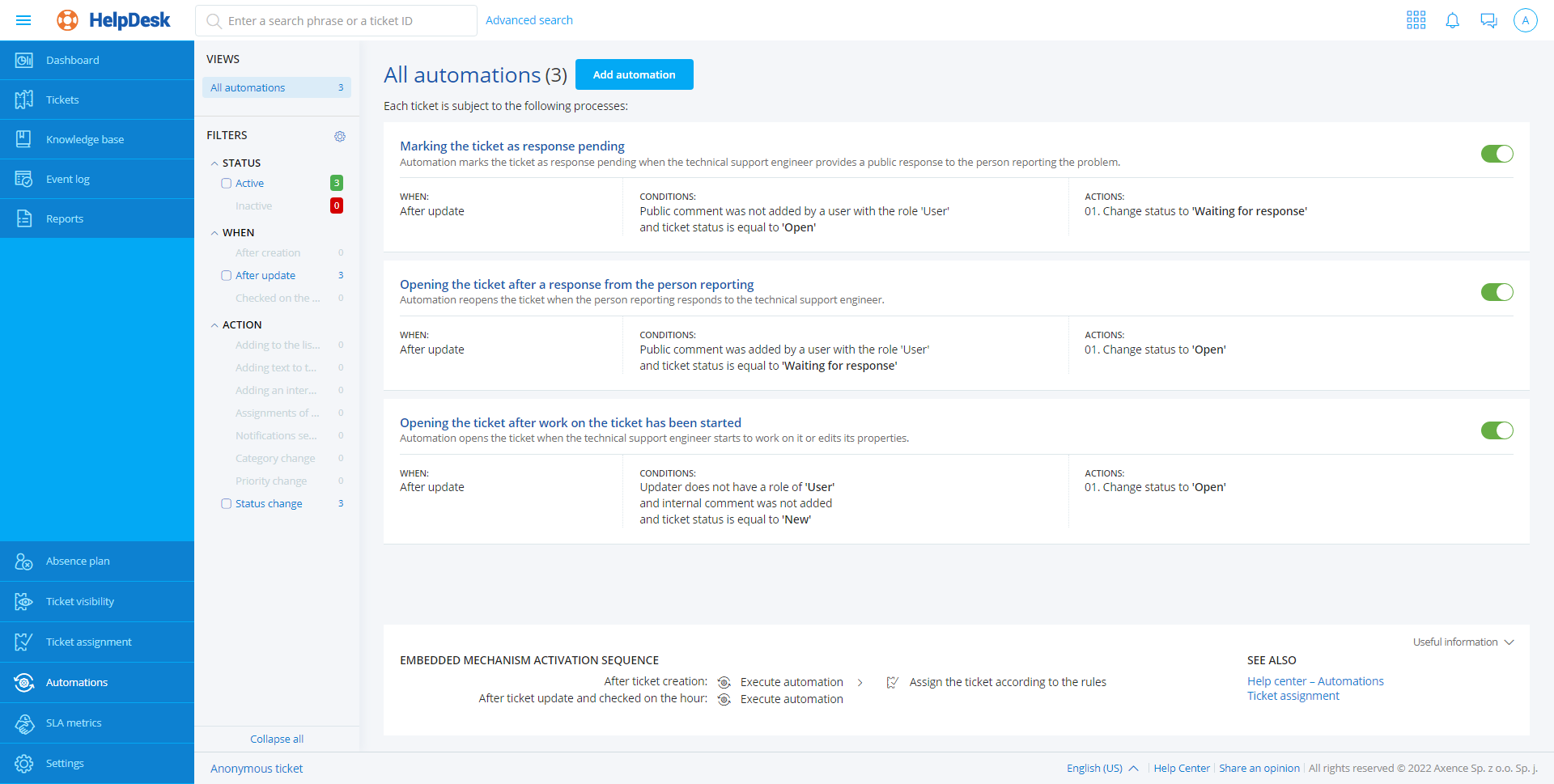Viewport: 1554px width, 784px height.
Task: Open the apps grid icon
Action: tap(1416, 20)
